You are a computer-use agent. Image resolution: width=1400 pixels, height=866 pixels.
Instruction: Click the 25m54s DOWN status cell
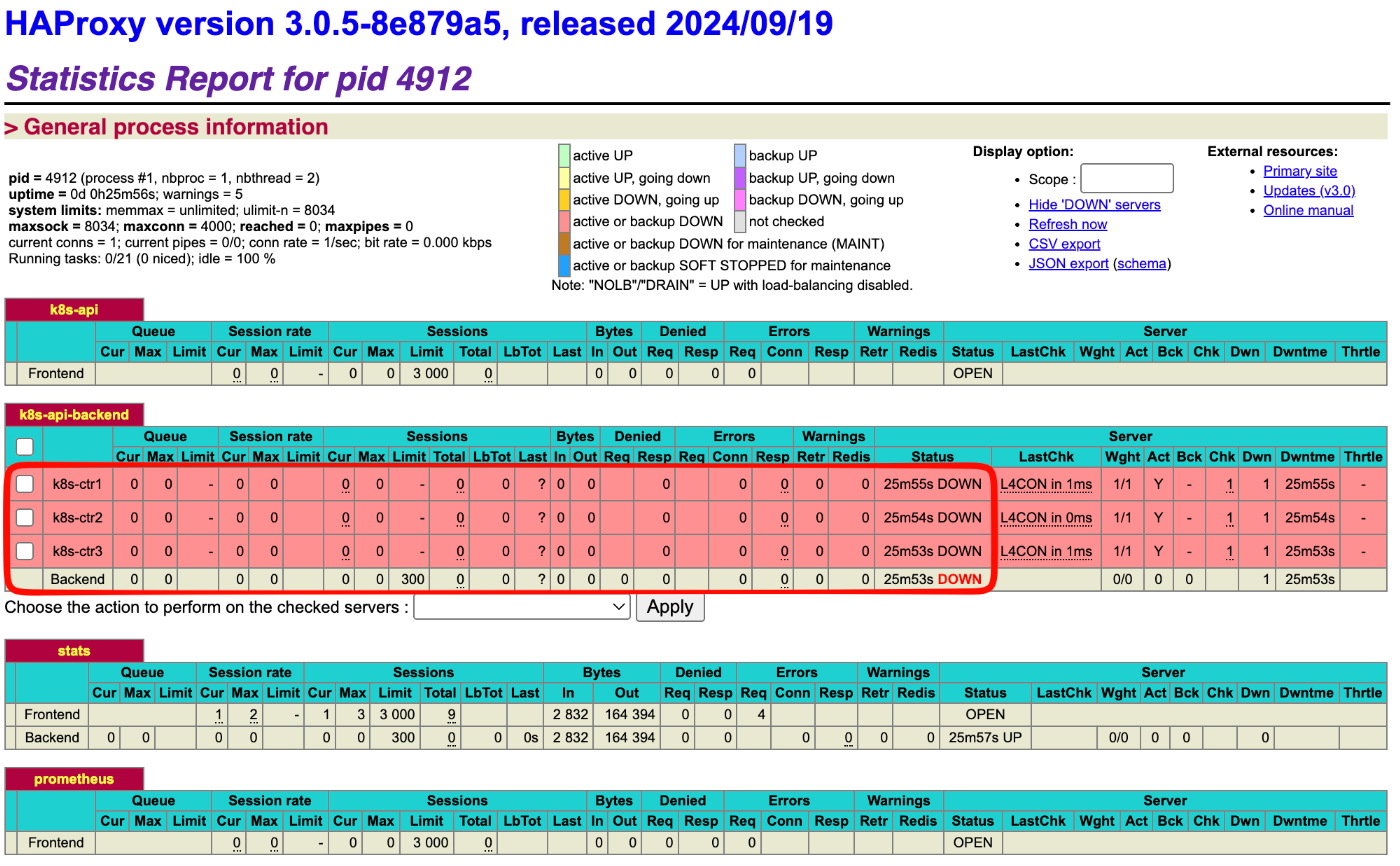coord(933,518)
